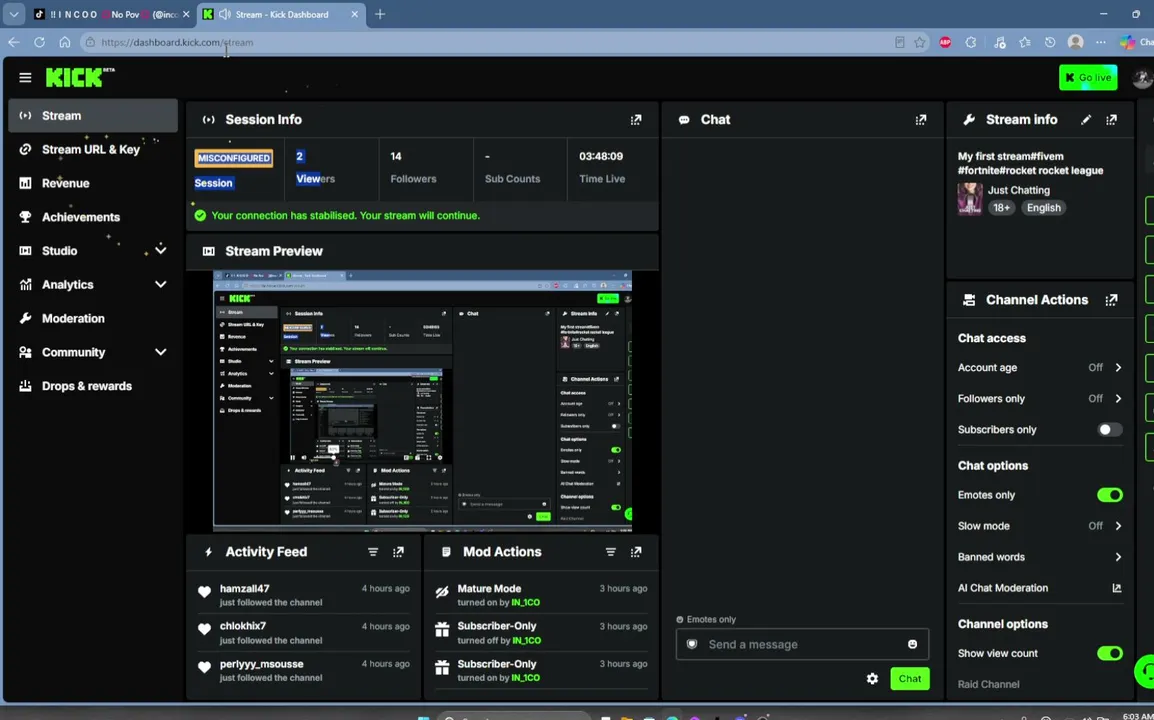Pop out the Channel Actions panel
This screenshot has height=720, width=1154.
tap(1111, 300)
